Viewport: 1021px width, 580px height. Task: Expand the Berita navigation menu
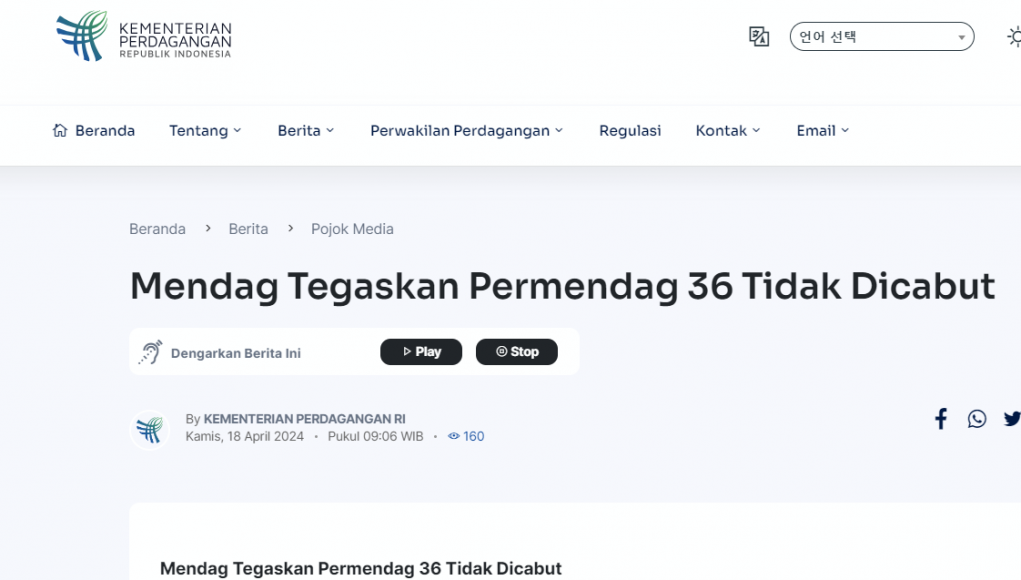click(x=306, y=131)
